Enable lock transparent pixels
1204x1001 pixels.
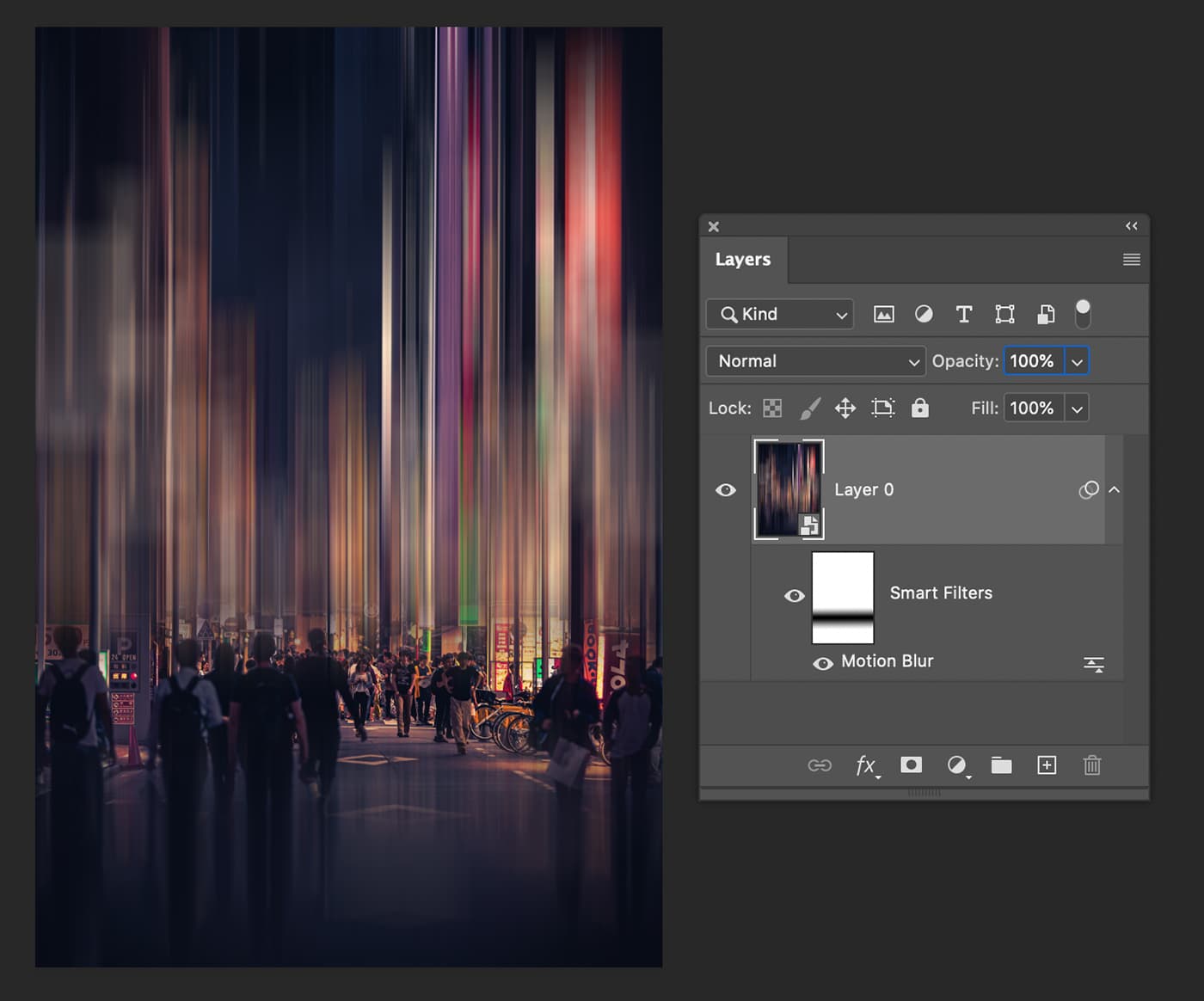[771, 408]
